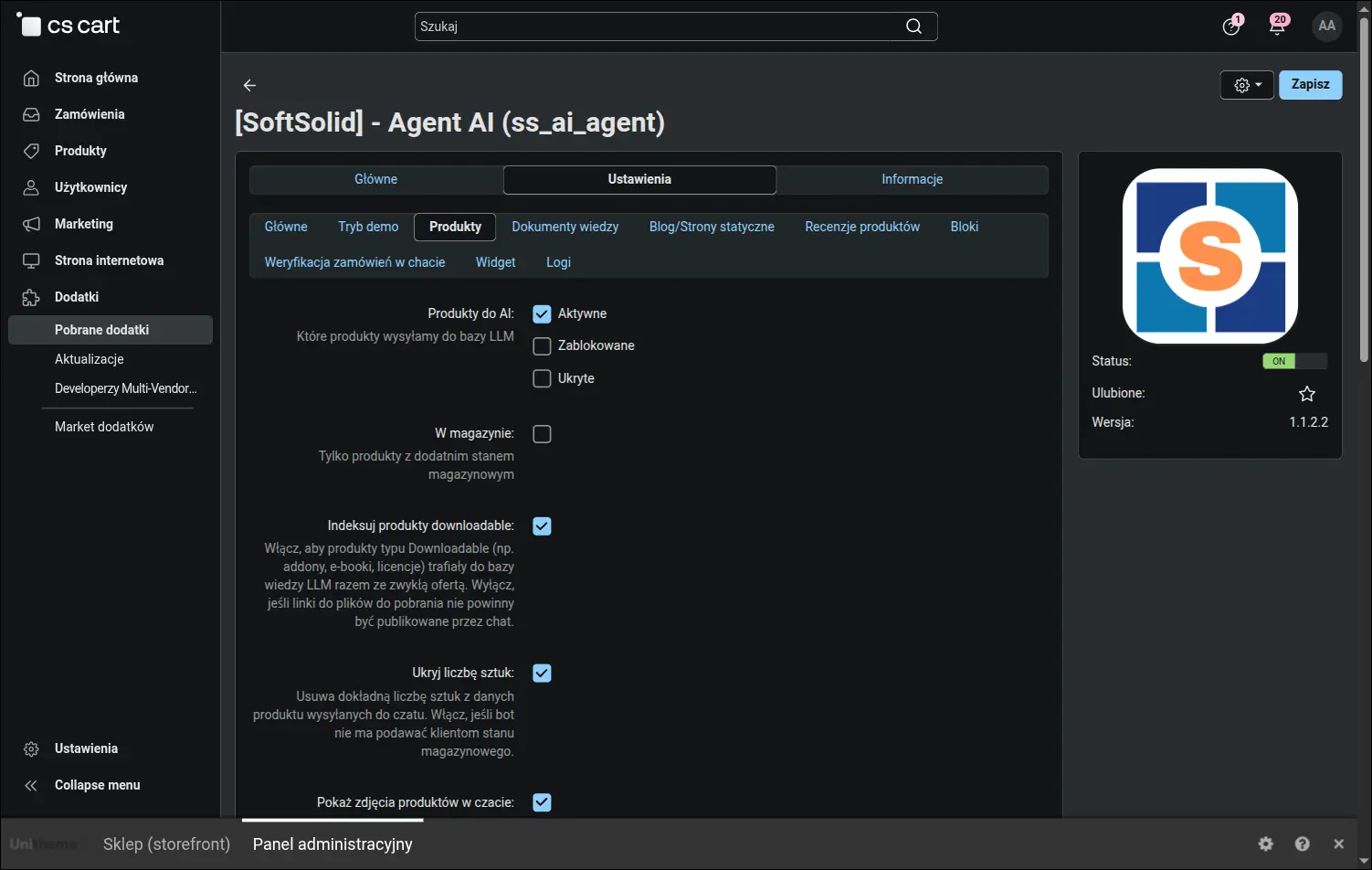Click the Marketing megaphone icon

click(x=31, y=224)
